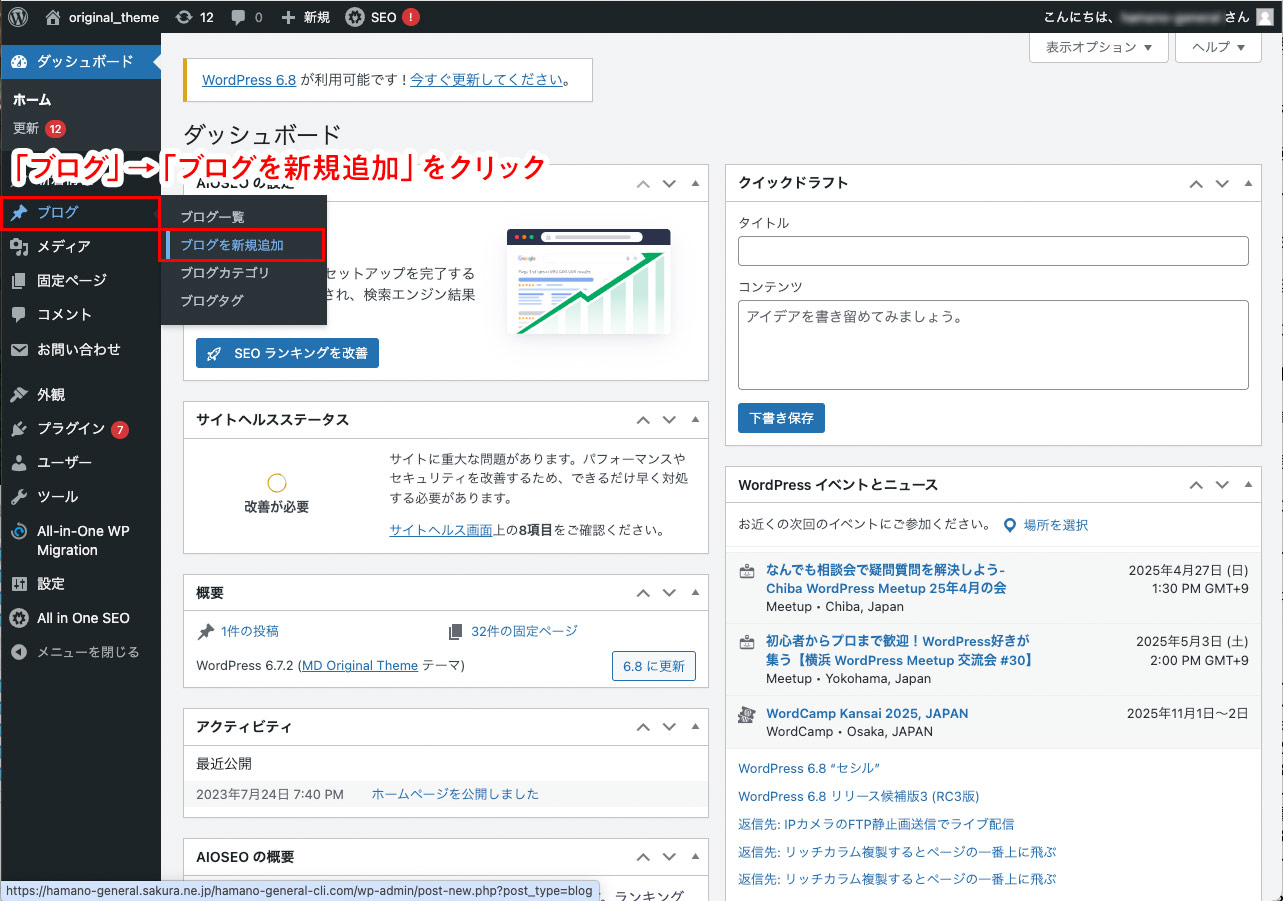Open ホームページを公開しました link
Viewport: 1283px width, 901px height.
click(455, 794)
